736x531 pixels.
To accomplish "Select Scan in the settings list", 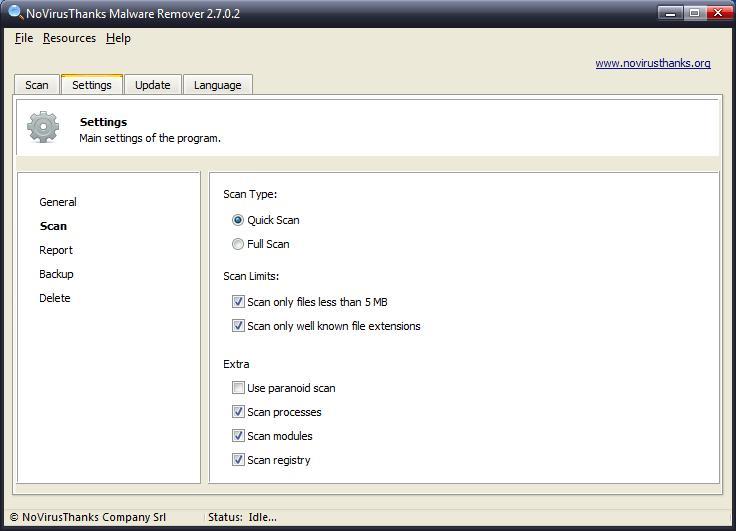I will click(x=53, y=226).
